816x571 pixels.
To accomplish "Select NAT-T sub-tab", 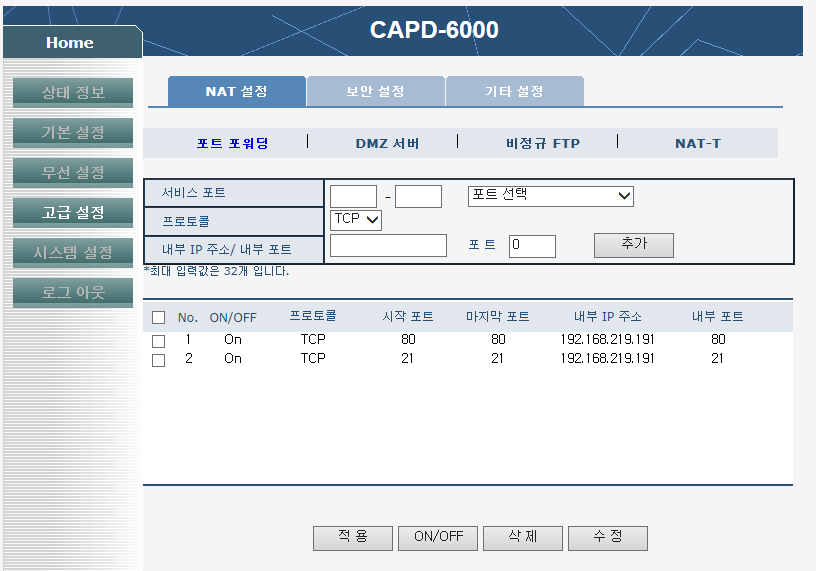I will [x=698, y=143].
